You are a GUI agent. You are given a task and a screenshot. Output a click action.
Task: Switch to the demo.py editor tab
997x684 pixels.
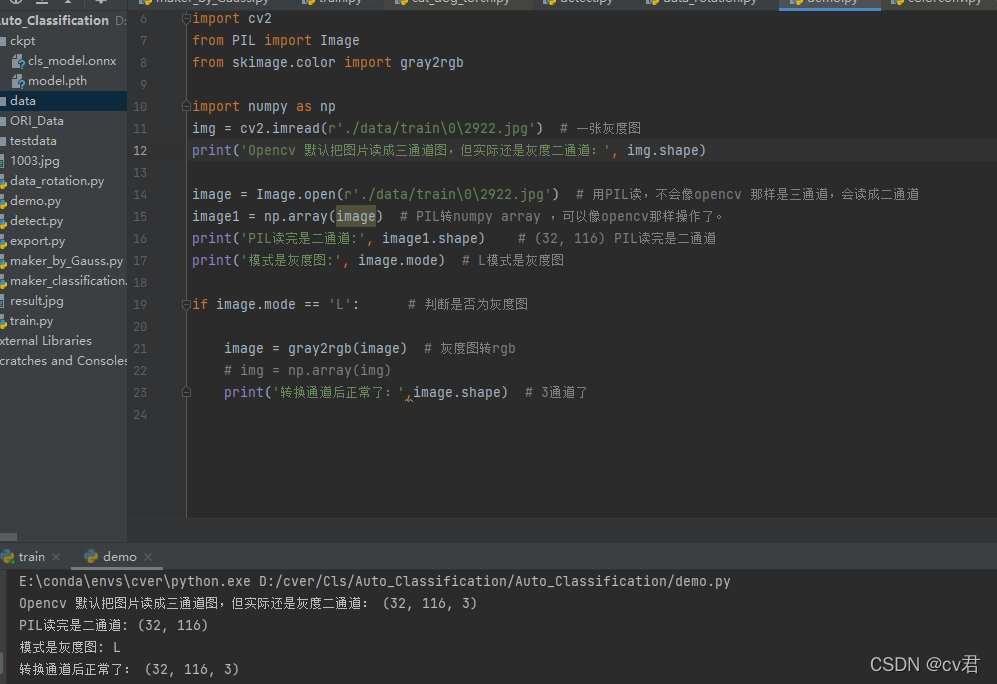[x=829, y=3]
